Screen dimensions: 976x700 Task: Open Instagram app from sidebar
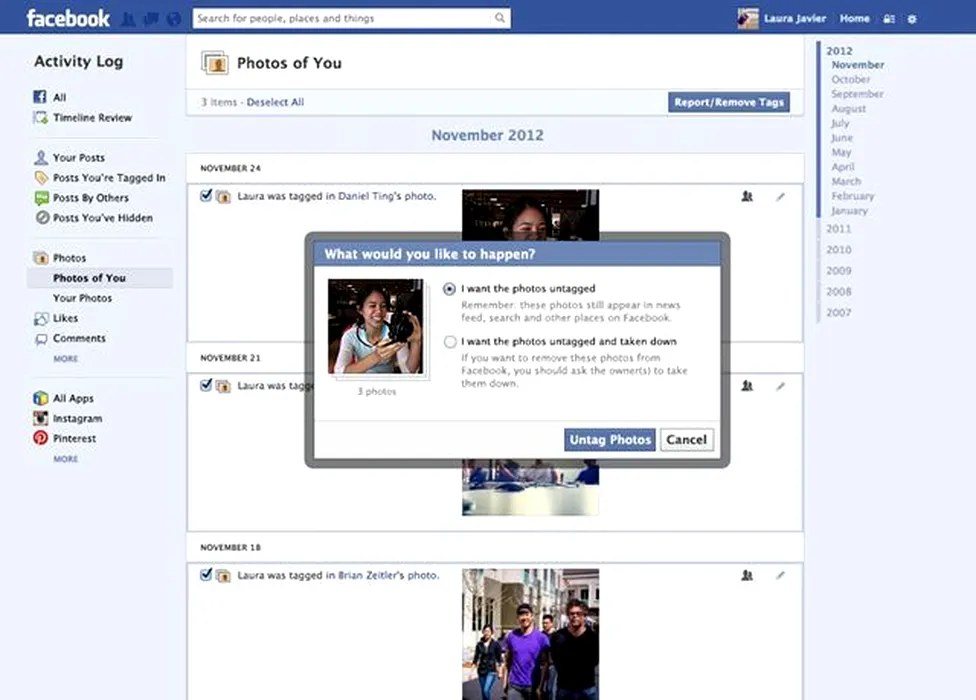tap(77, 418)
